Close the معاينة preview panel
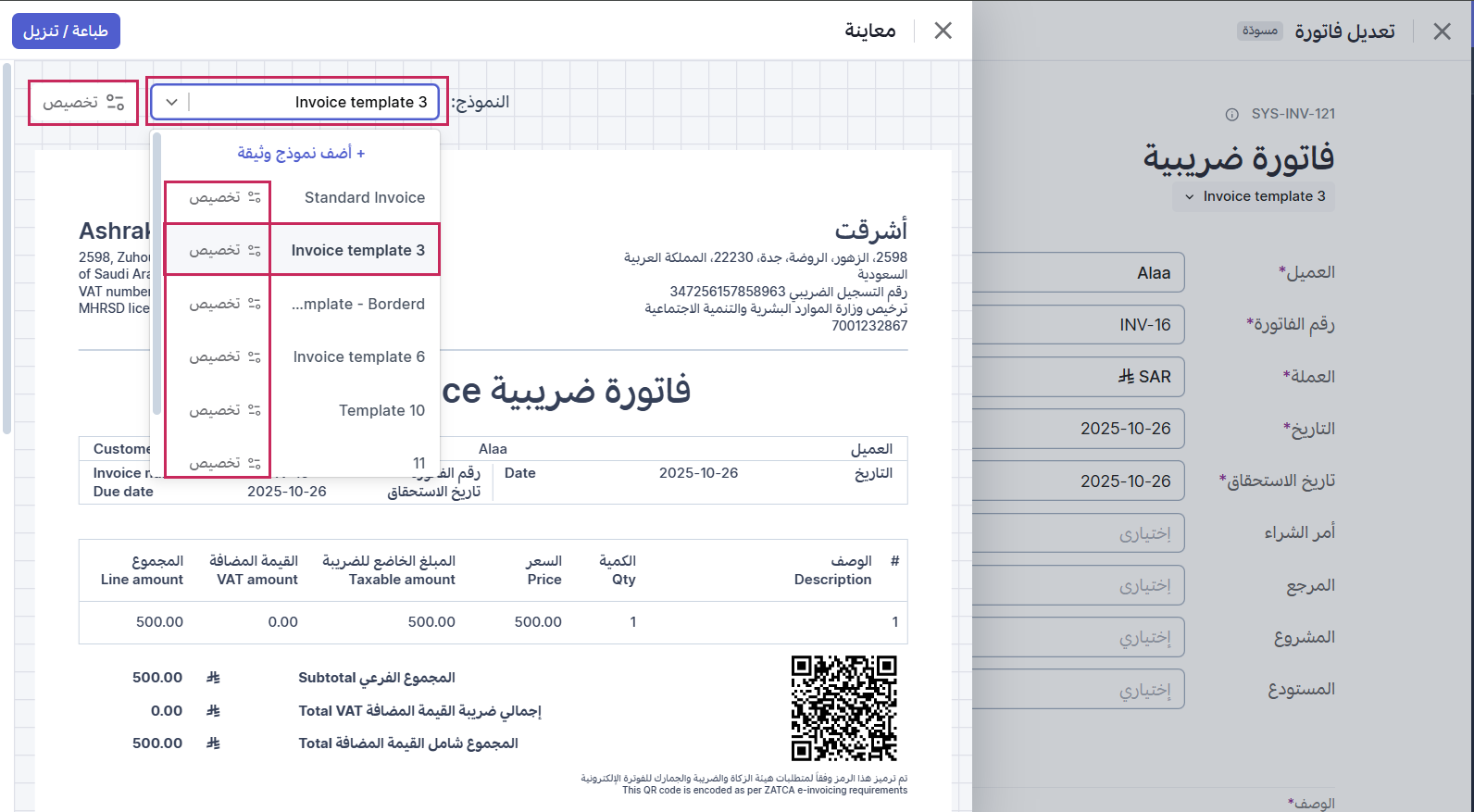Image resolution: width=1474 pixels, height=812 pixels. coord(943,31)
